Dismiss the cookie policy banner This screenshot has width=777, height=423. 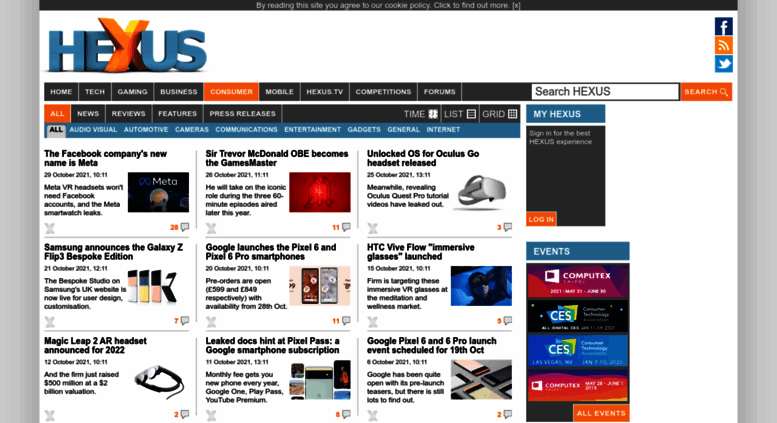click(516, 5)
